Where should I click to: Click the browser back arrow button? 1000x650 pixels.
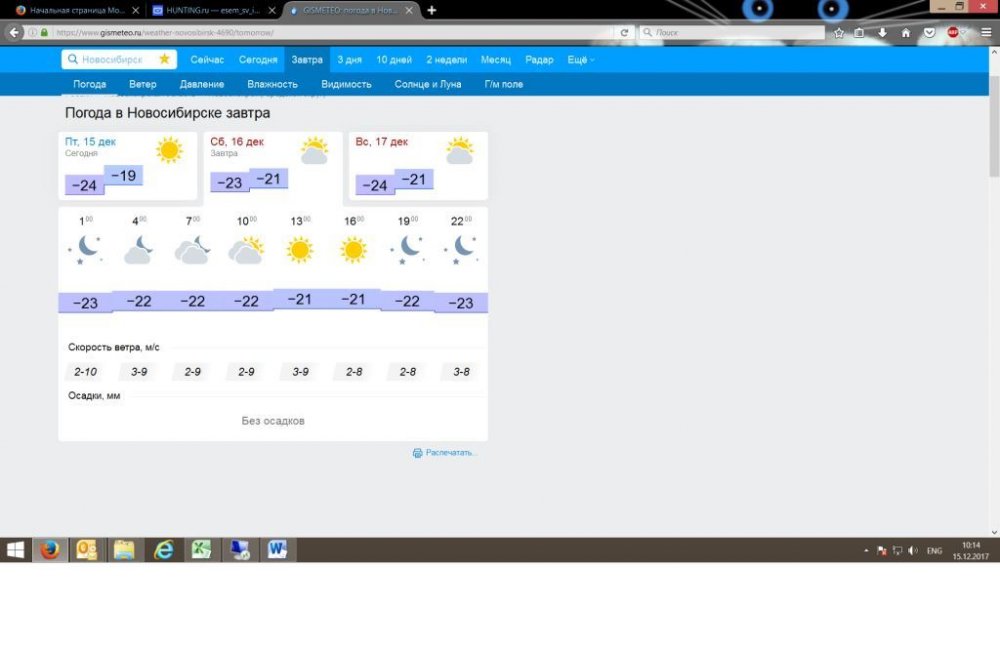[14, 32]
